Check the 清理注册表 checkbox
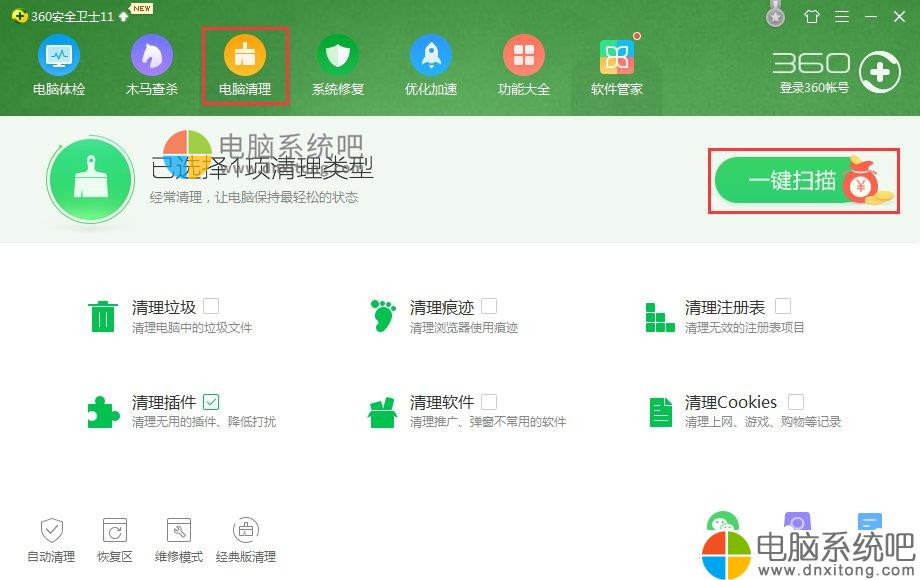 [x=783, y=306]
